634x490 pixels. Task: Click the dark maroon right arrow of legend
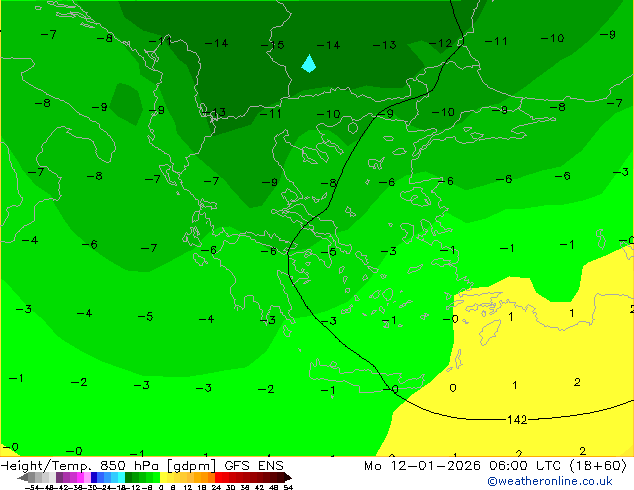click(x=287, y=477)
